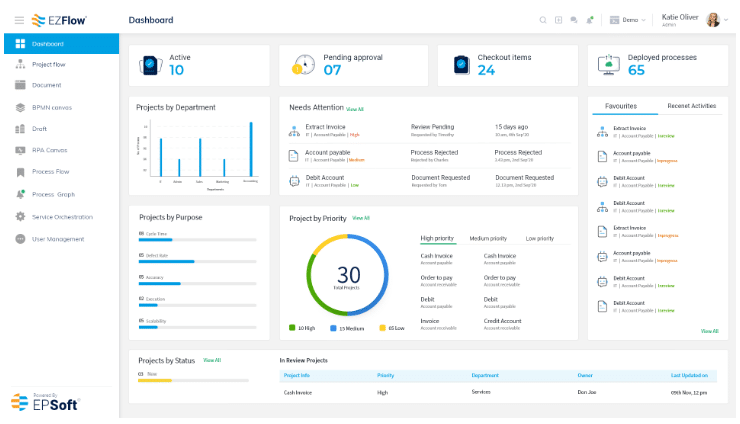
Task: Select the High priority tab
Action: pos(437,238)
